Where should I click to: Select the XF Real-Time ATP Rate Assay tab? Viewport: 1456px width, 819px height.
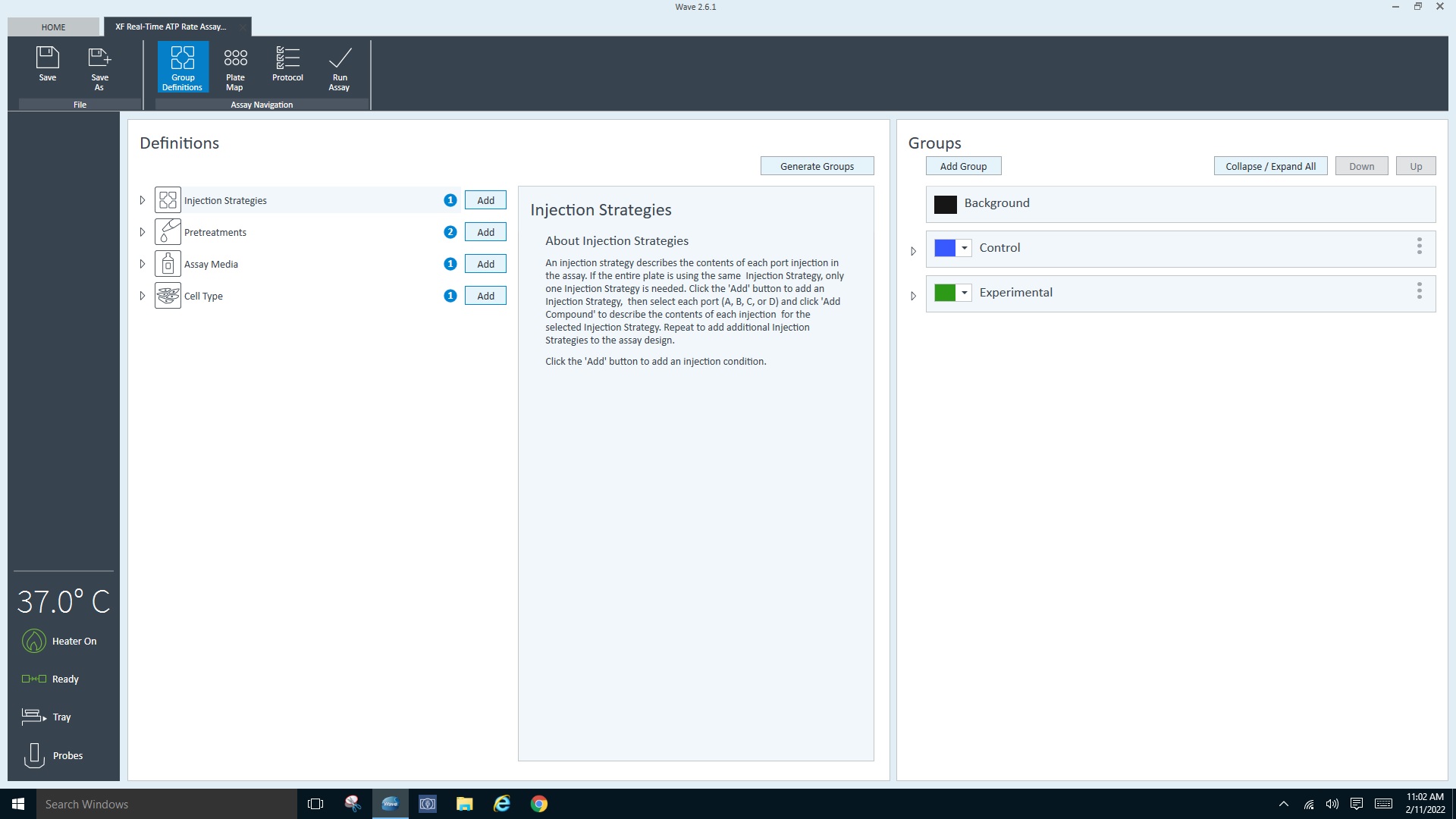(171, 27)
